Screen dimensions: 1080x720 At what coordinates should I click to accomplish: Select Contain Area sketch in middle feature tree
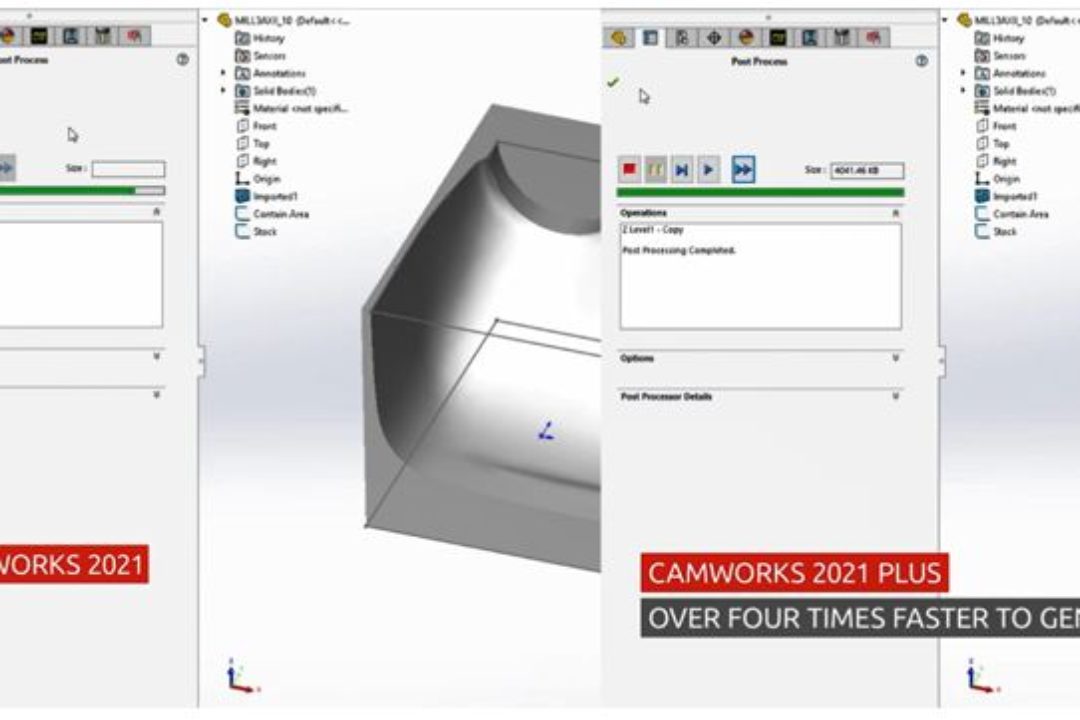pos(272,214)
